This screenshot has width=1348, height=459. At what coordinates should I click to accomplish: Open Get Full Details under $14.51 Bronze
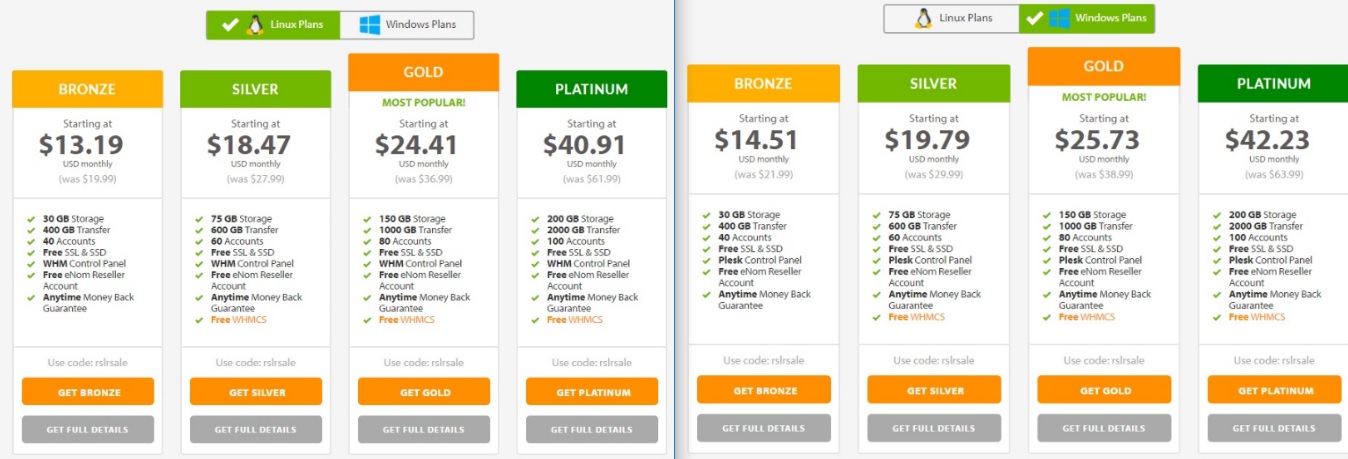[x=764, y=428]
